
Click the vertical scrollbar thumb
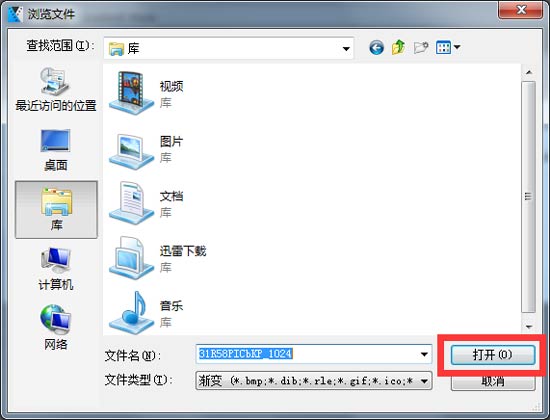(x=528, y=196)
